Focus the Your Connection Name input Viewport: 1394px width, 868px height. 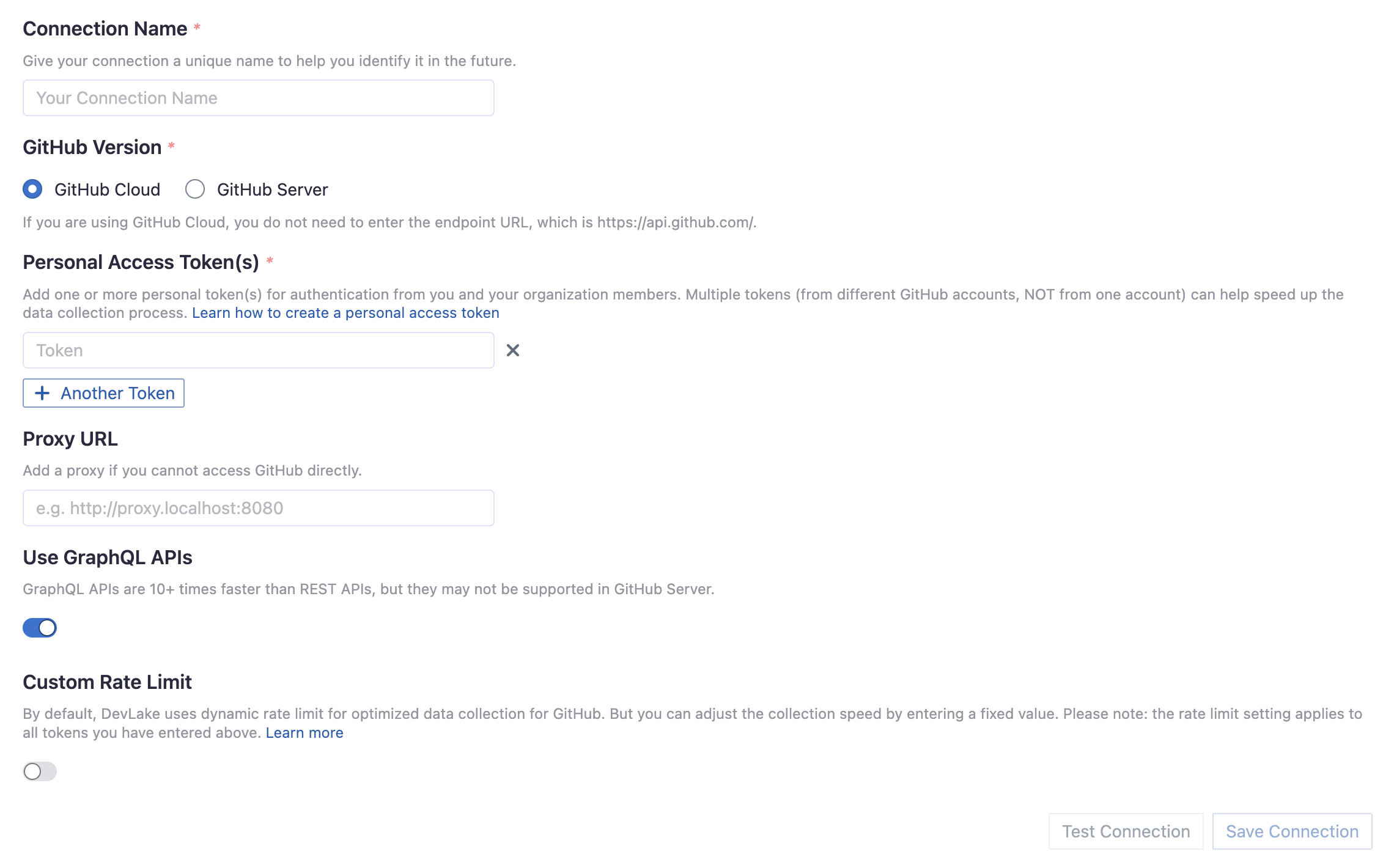pyautogui.click(x=258, y=98)
